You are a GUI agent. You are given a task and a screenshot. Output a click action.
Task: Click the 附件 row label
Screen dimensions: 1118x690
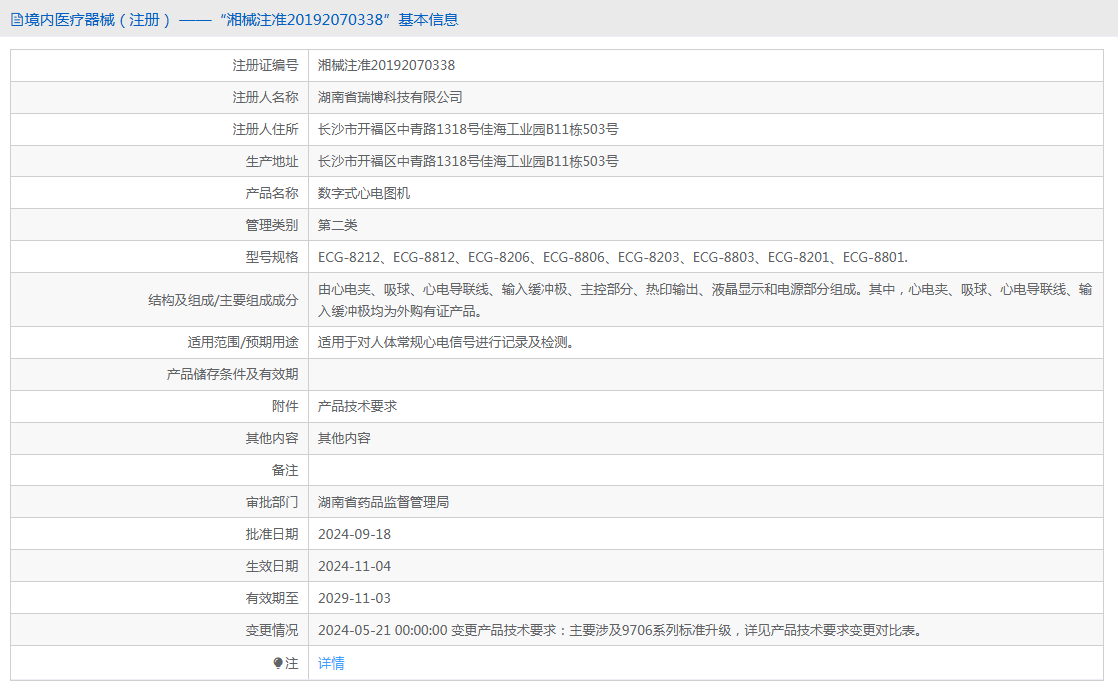click(285, 407)
